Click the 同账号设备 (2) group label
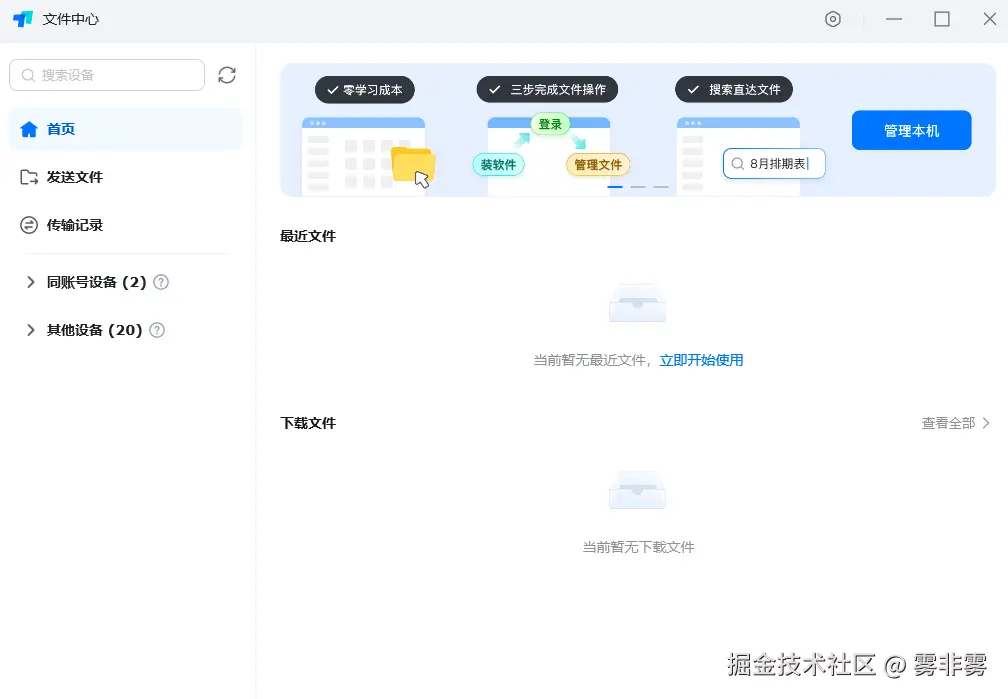 coord(96,282)
